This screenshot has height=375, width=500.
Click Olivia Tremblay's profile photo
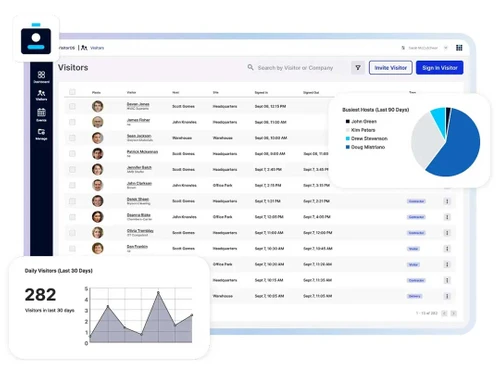point(98,233)
